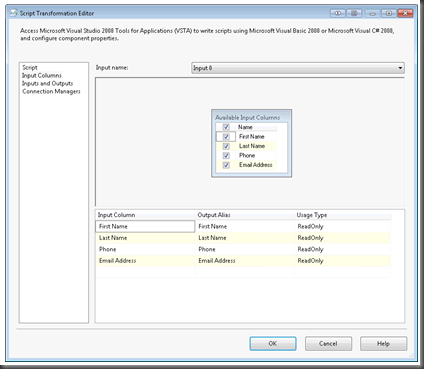
Task: Go to the Connection Managers page
Action: pyautogui.click(x=51, y=91)
